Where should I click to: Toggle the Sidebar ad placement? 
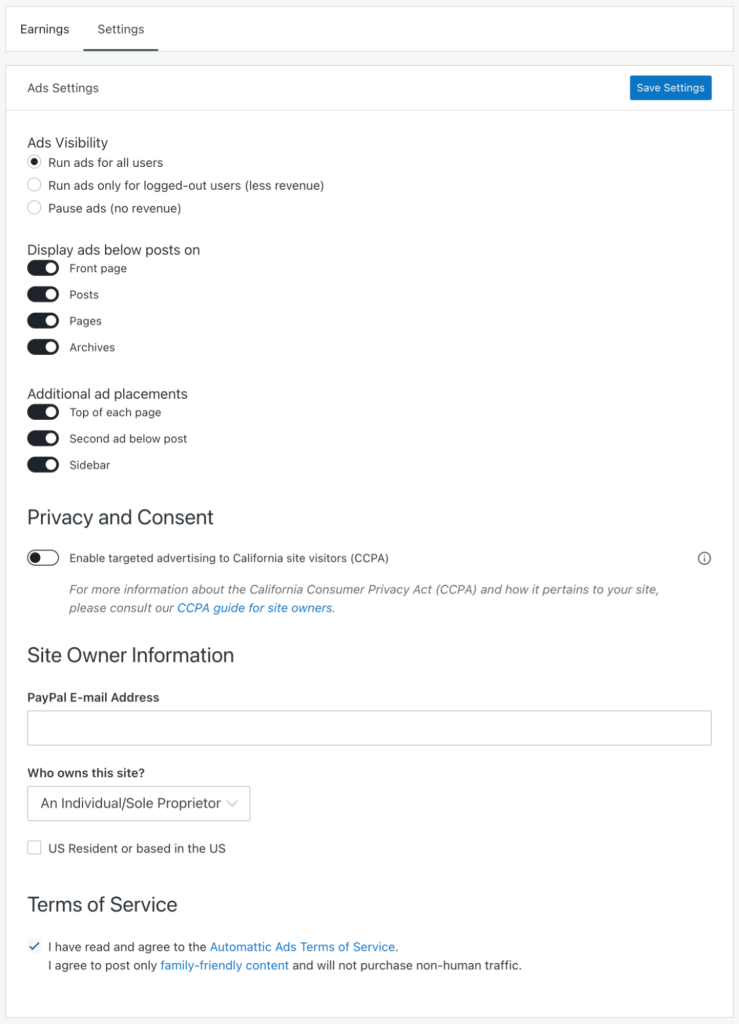coord(43,464)
